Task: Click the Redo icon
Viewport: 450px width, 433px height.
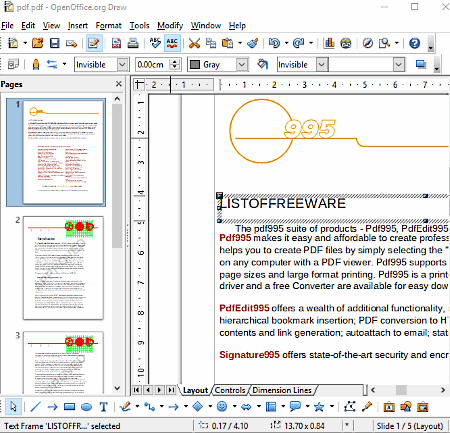Action: pos(299,43)
